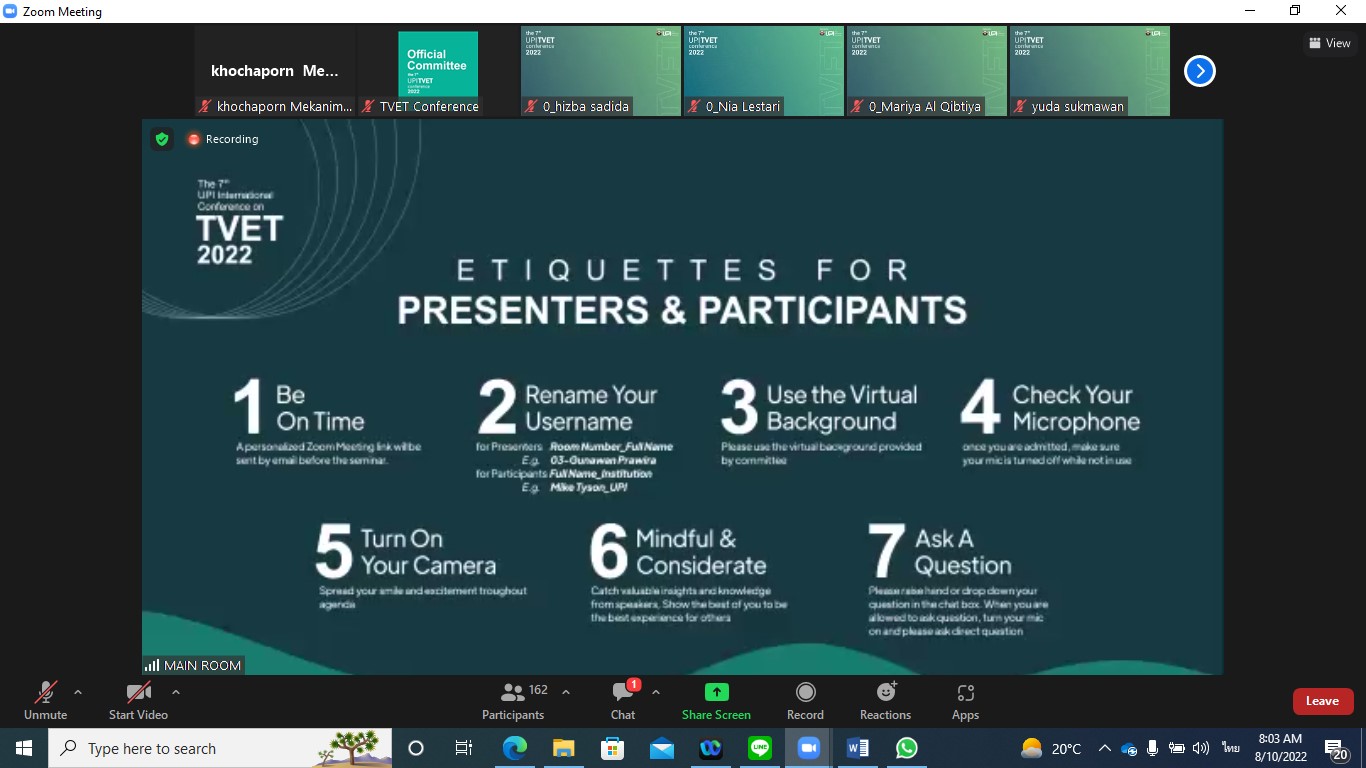Expand the arrow next to Chat

coord(656,692)
